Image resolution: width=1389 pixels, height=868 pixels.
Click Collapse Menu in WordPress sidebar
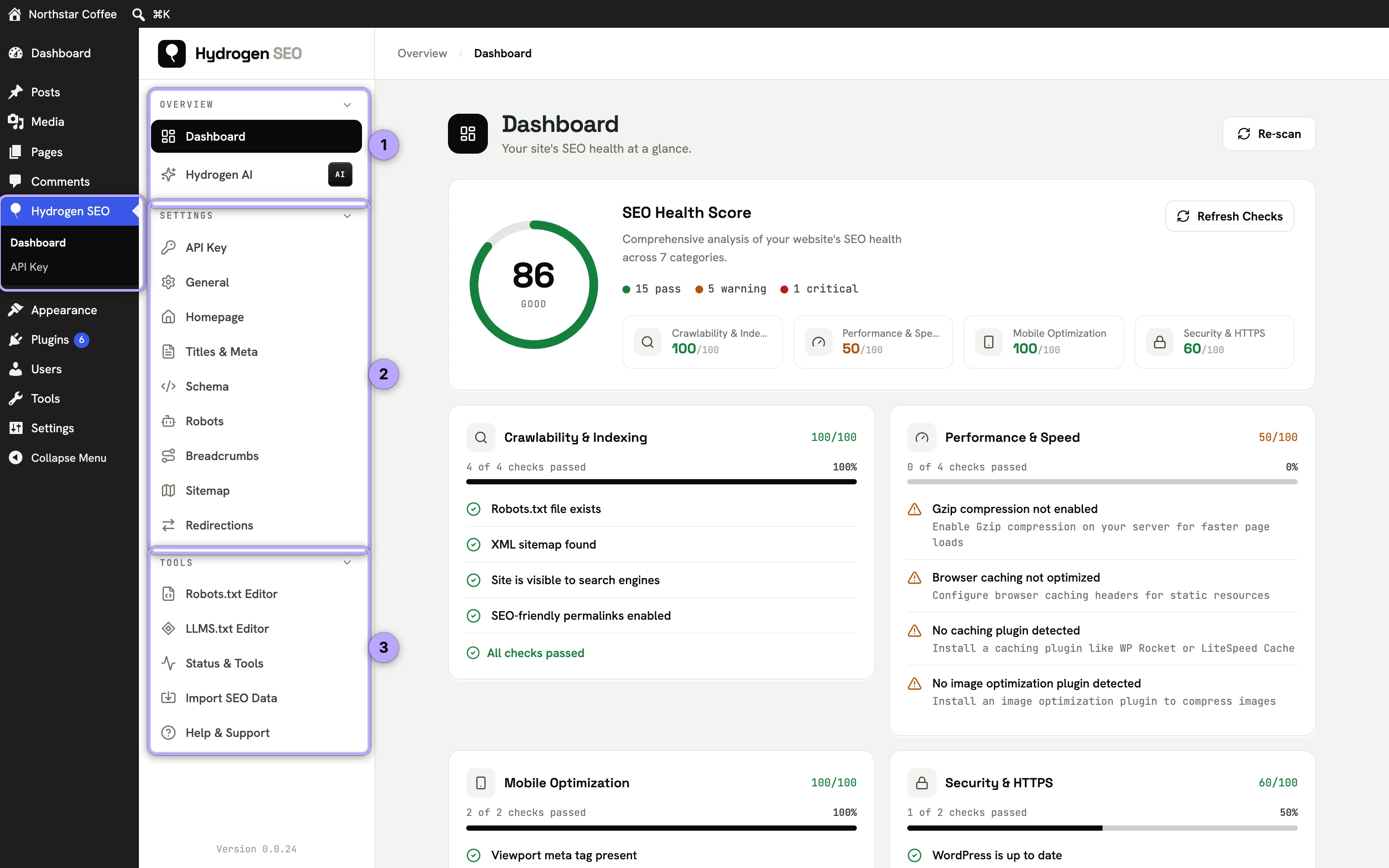coord(69,457)
